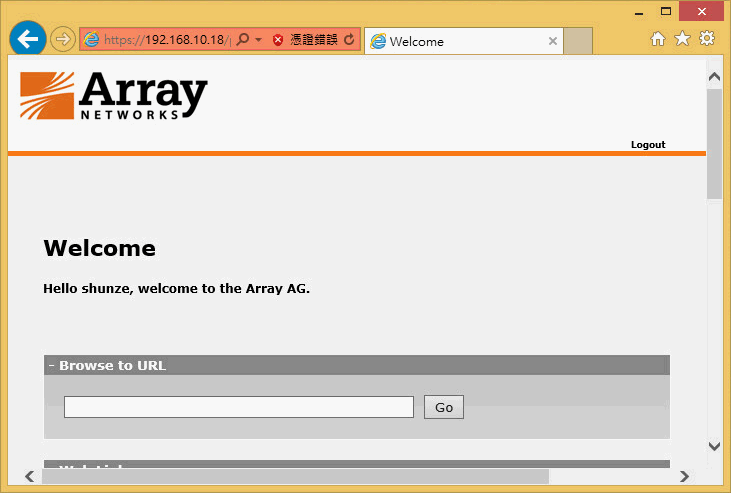Click the horizontal scrollbar thumb
Image resolution: width=731 pixels, height=493 pixels.
point(296,476)
